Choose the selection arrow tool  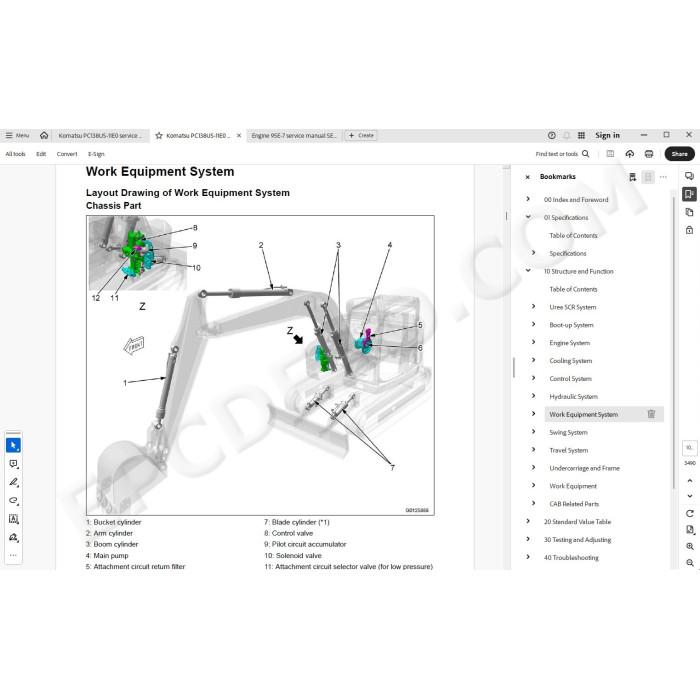point(13,445)
